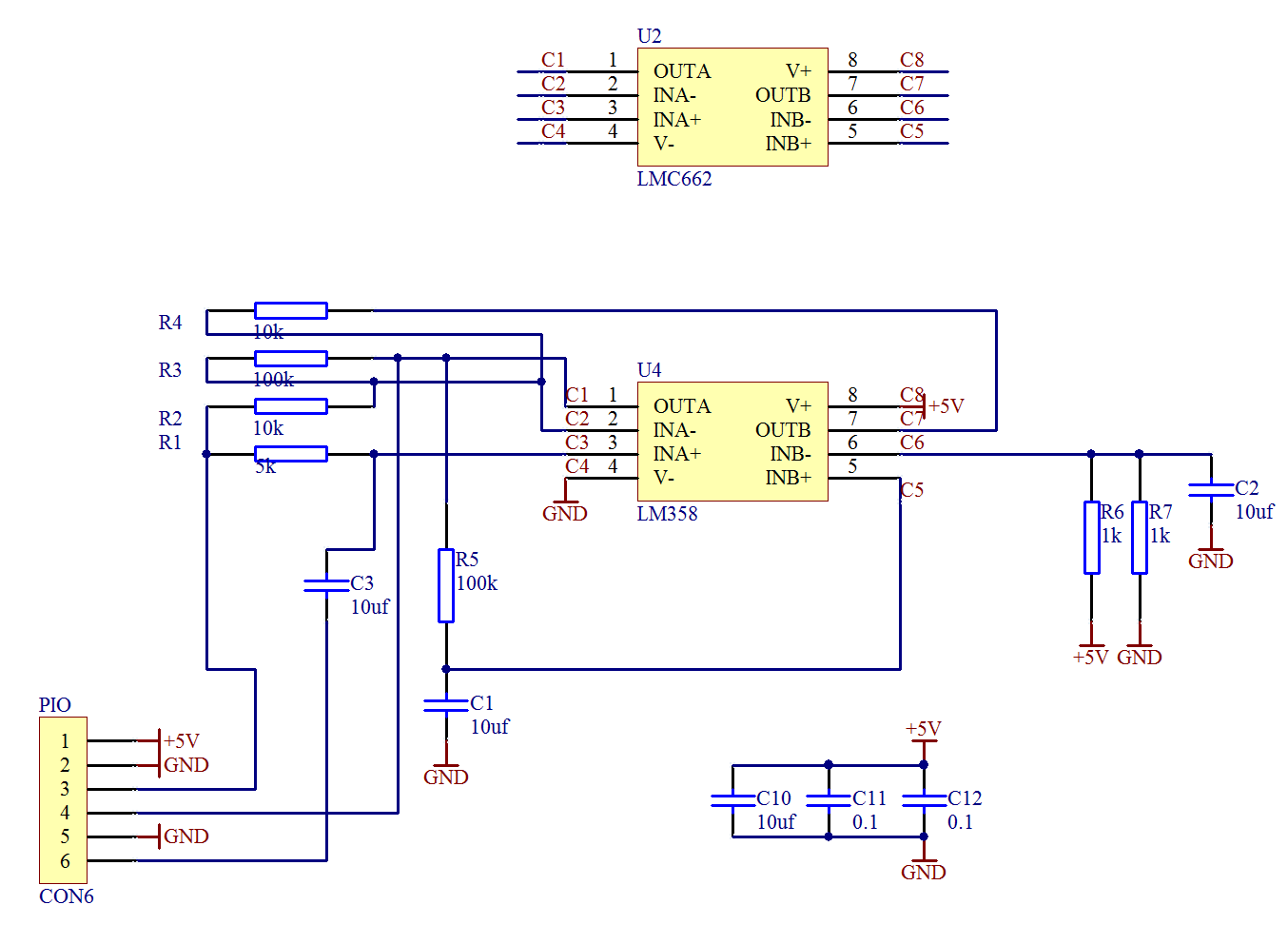Click the GND port at connector pin 2
The image size is (1288, 925).
173,765
